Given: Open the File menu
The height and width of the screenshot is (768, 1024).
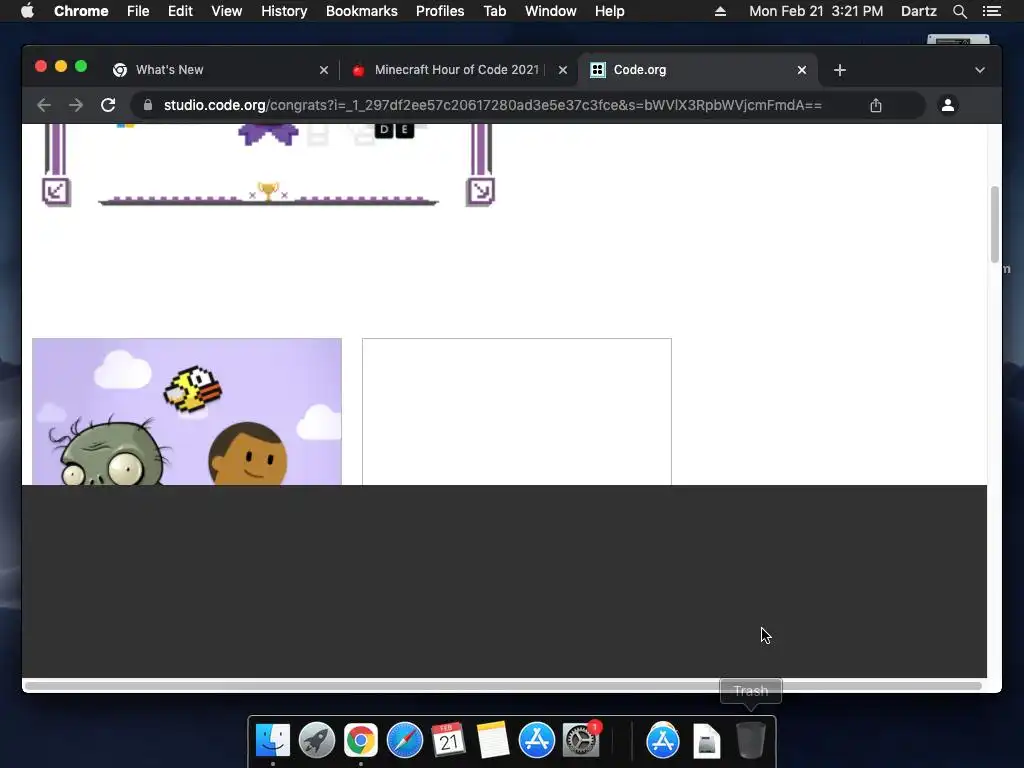Looking at the screenshot, I should pyautogui.click(x=138, y=11).
